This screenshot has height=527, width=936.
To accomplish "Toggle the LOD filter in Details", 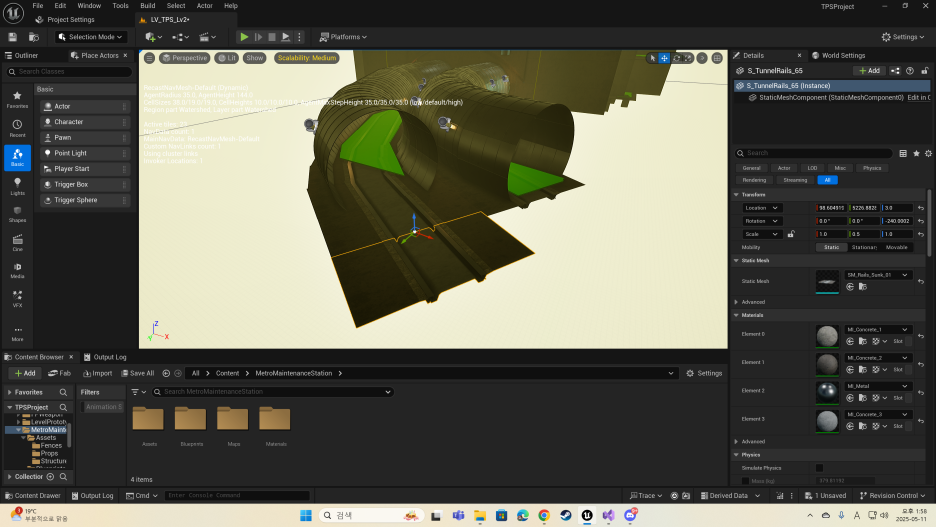I will (x=812, y=168).
